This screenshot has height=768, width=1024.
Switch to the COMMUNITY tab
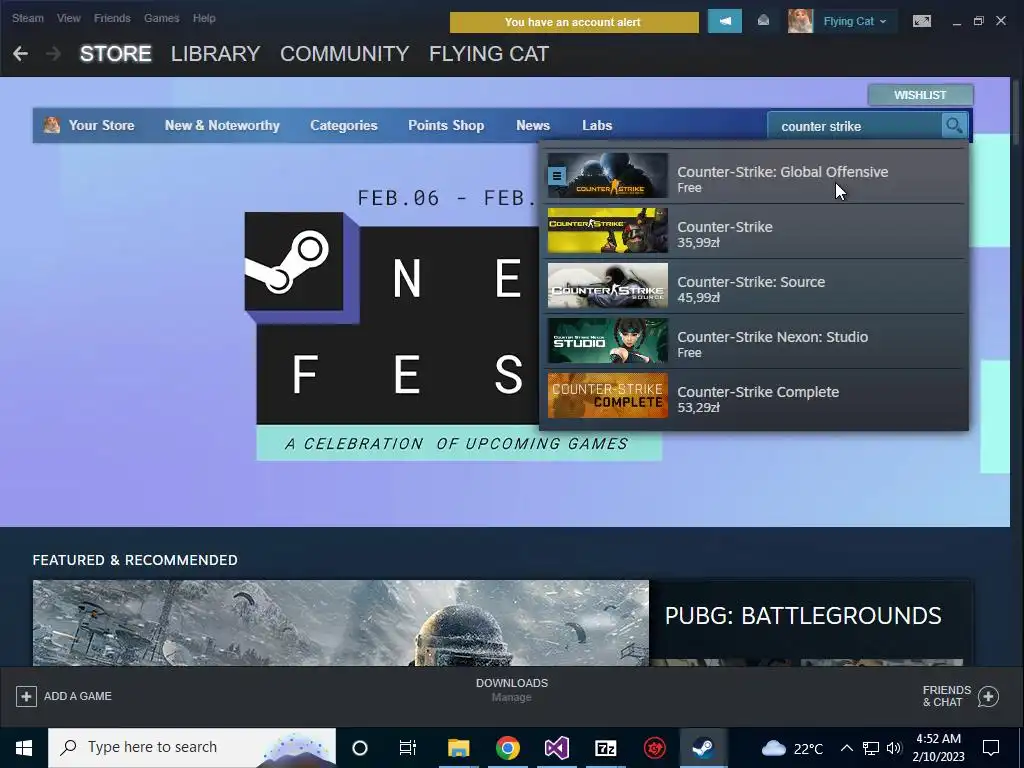point(345,54)
